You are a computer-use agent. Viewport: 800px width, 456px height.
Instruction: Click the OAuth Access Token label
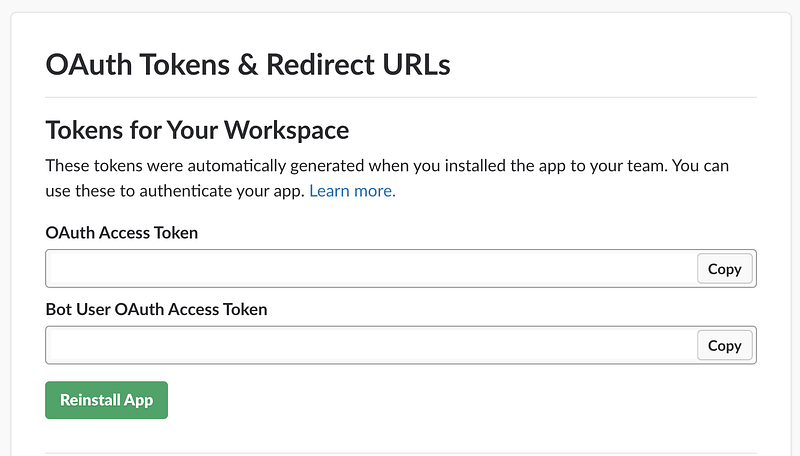(x=121, y=233)
